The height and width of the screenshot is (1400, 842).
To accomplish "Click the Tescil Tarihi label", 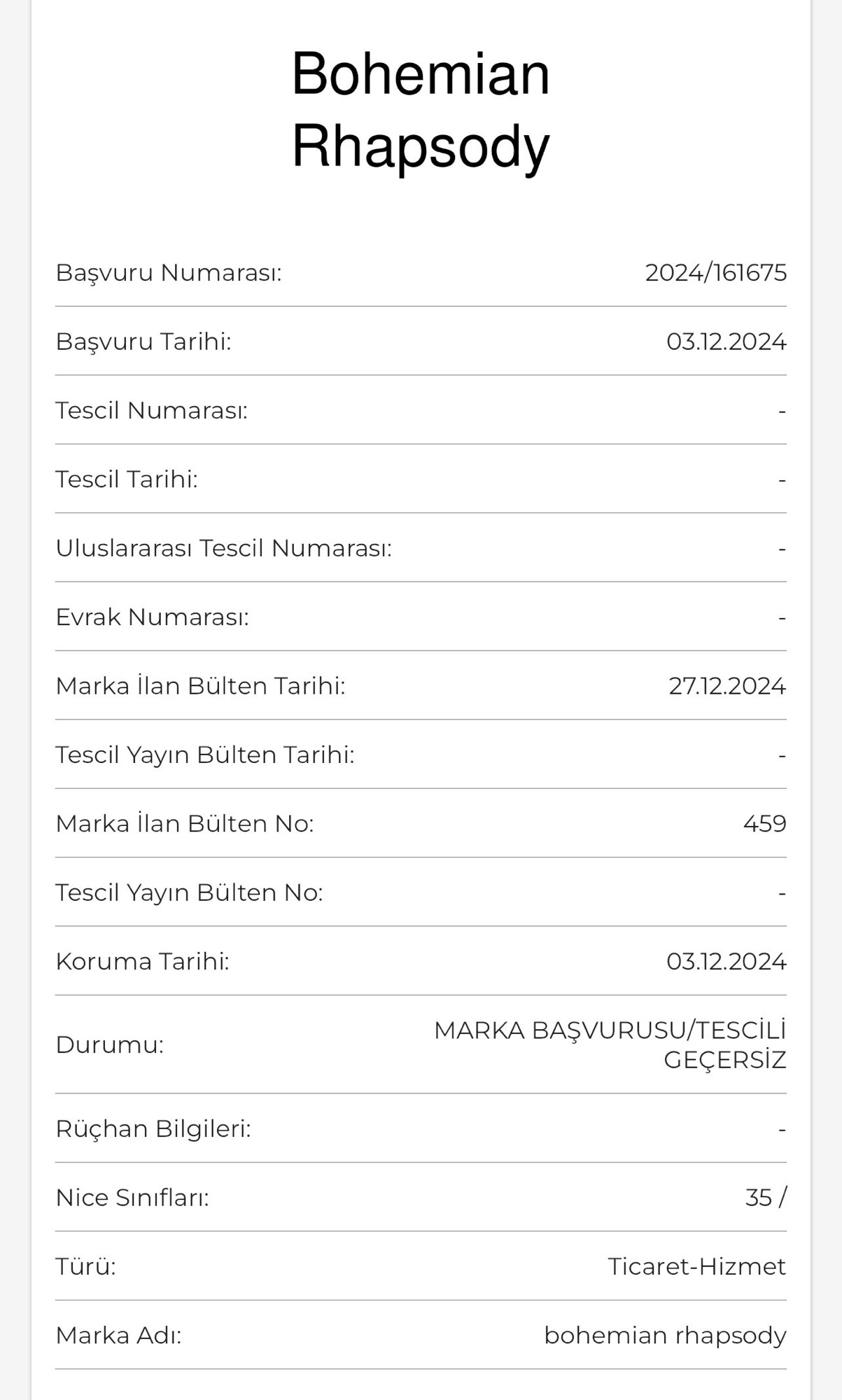I will coord(127,479).
